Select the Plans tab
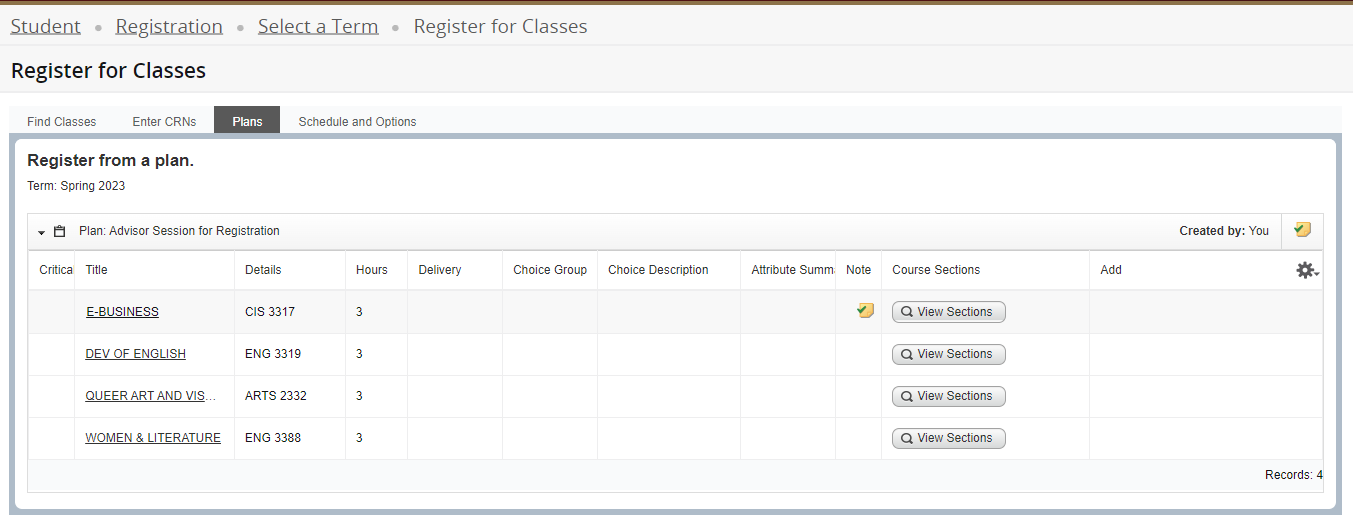1353x519 pixels. (247, 122)
